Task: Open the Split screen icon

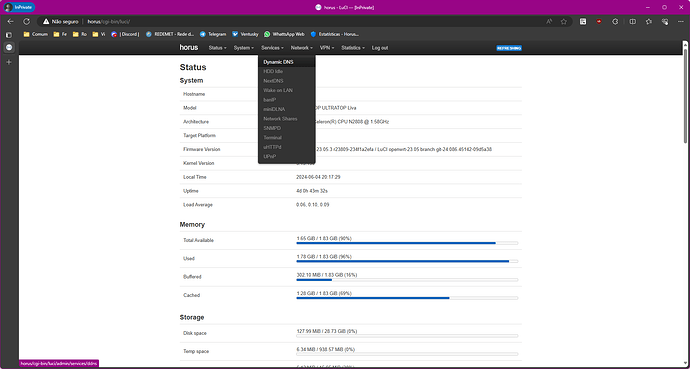Action: tap(632, 22)
